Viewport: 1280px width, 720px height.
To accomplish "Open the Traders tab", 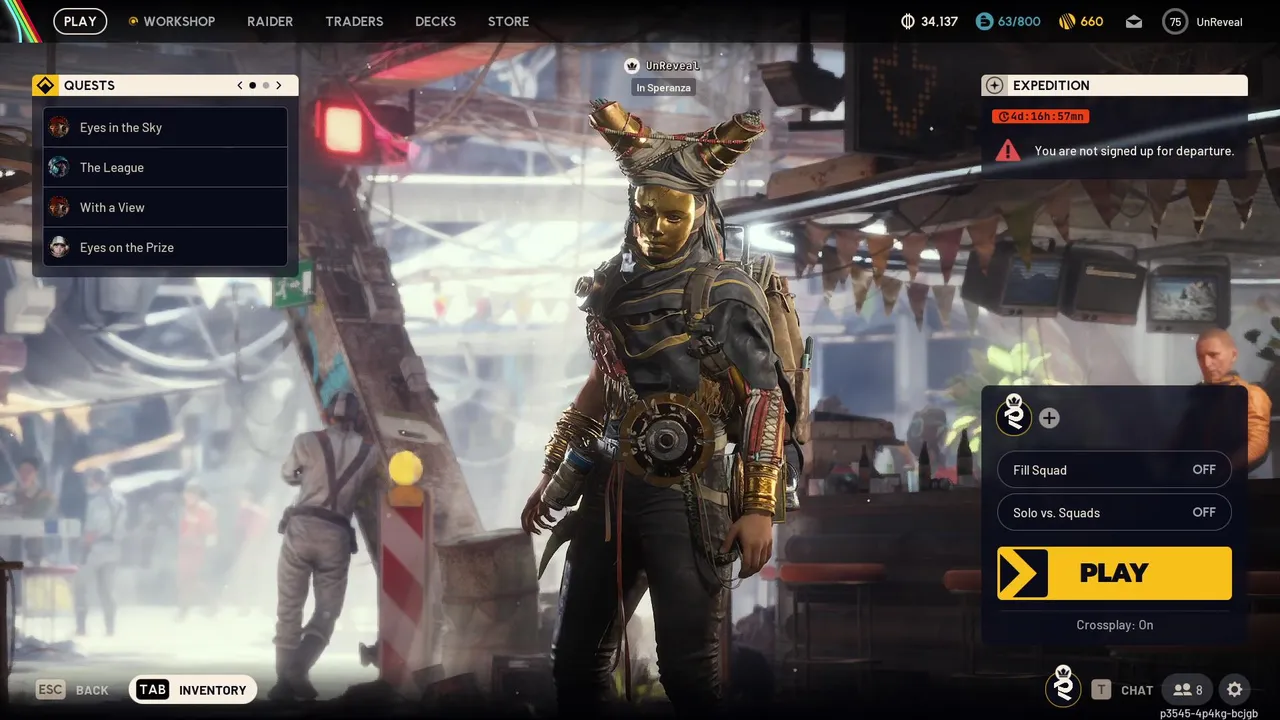I will (x=354, y=21).
